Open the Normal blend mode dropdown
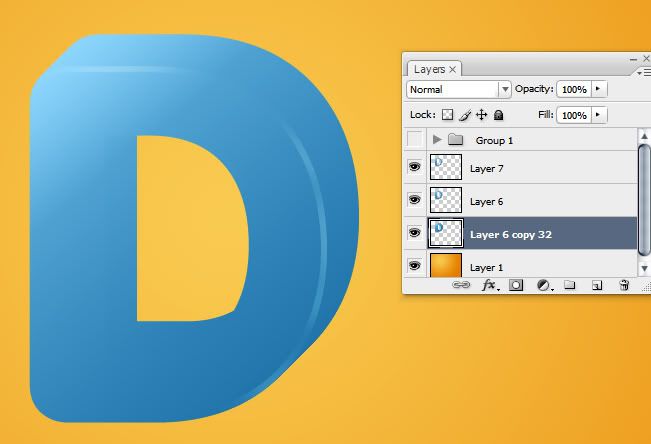 click(x=459, y=89)
